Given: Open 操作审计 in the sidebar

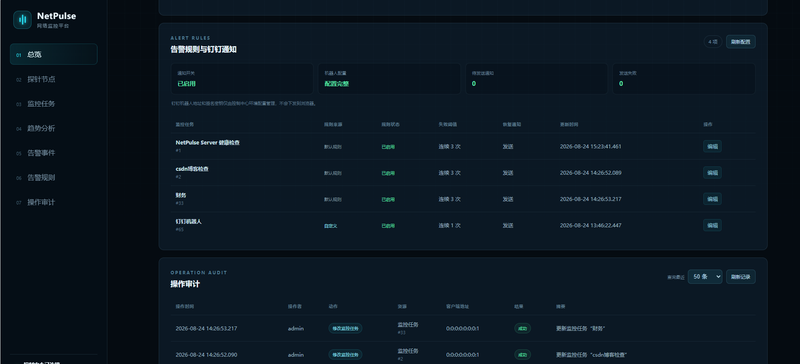Looking at the screenshot, I should 54,202.
